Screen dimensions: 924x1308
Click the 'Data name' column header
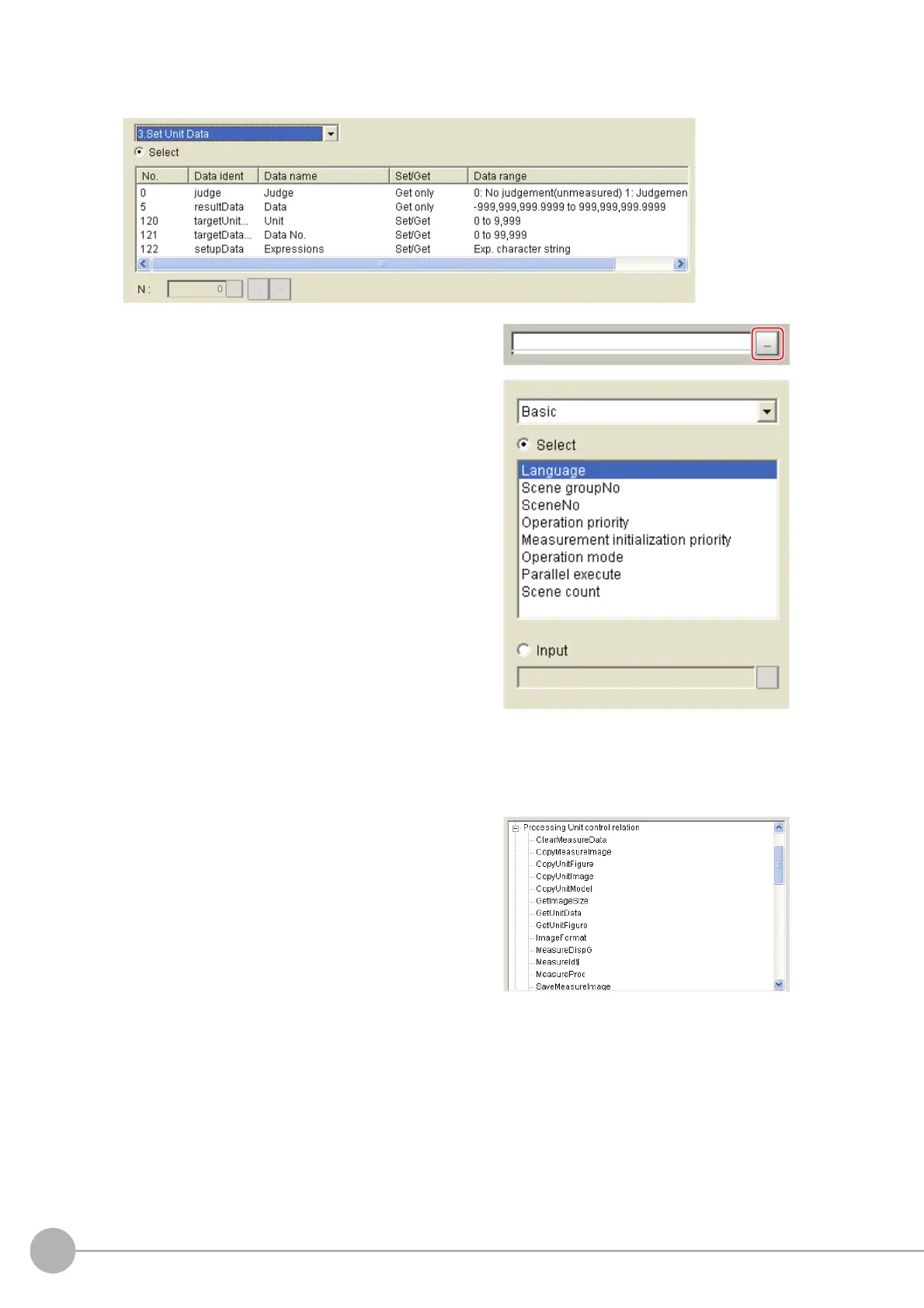tap(323, 176)
